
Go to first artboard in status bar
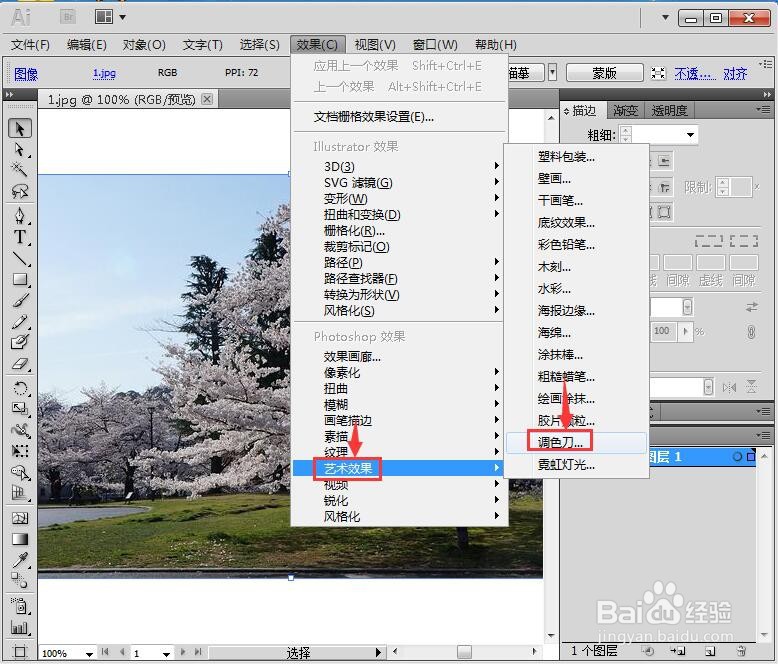point(105,652)
